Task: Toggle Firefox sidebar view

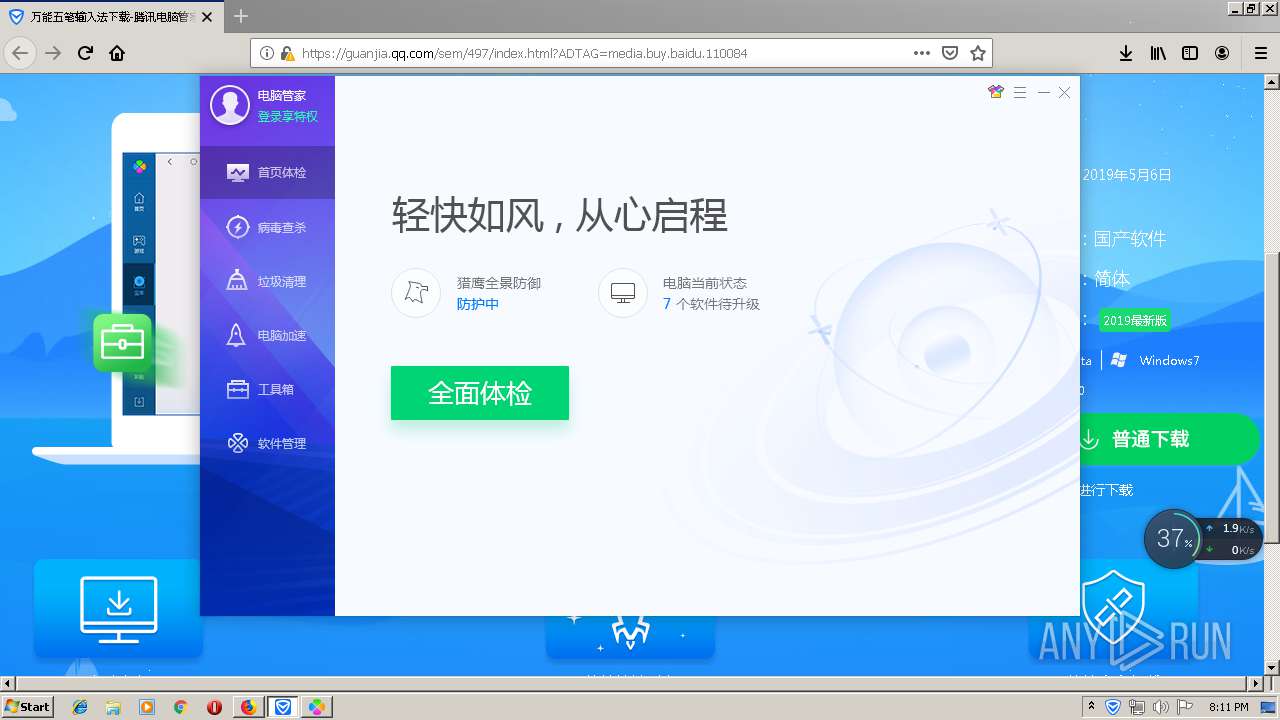Action: (1190, 53)
